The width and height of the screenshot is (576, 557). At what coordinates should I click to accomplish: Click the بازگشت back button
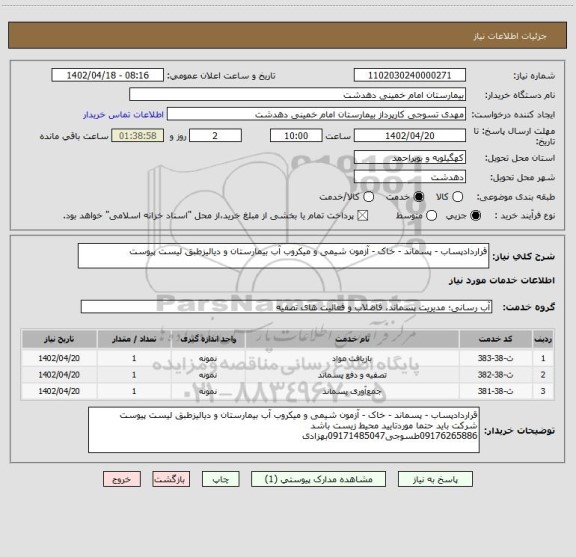coord(171,479)
